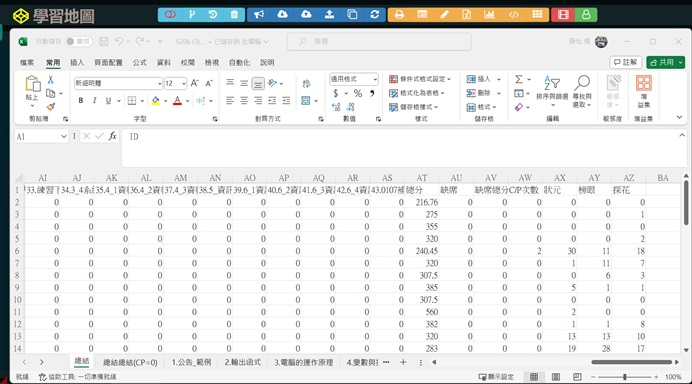Click the printer icon in orange toolbar

click(399, 15)
